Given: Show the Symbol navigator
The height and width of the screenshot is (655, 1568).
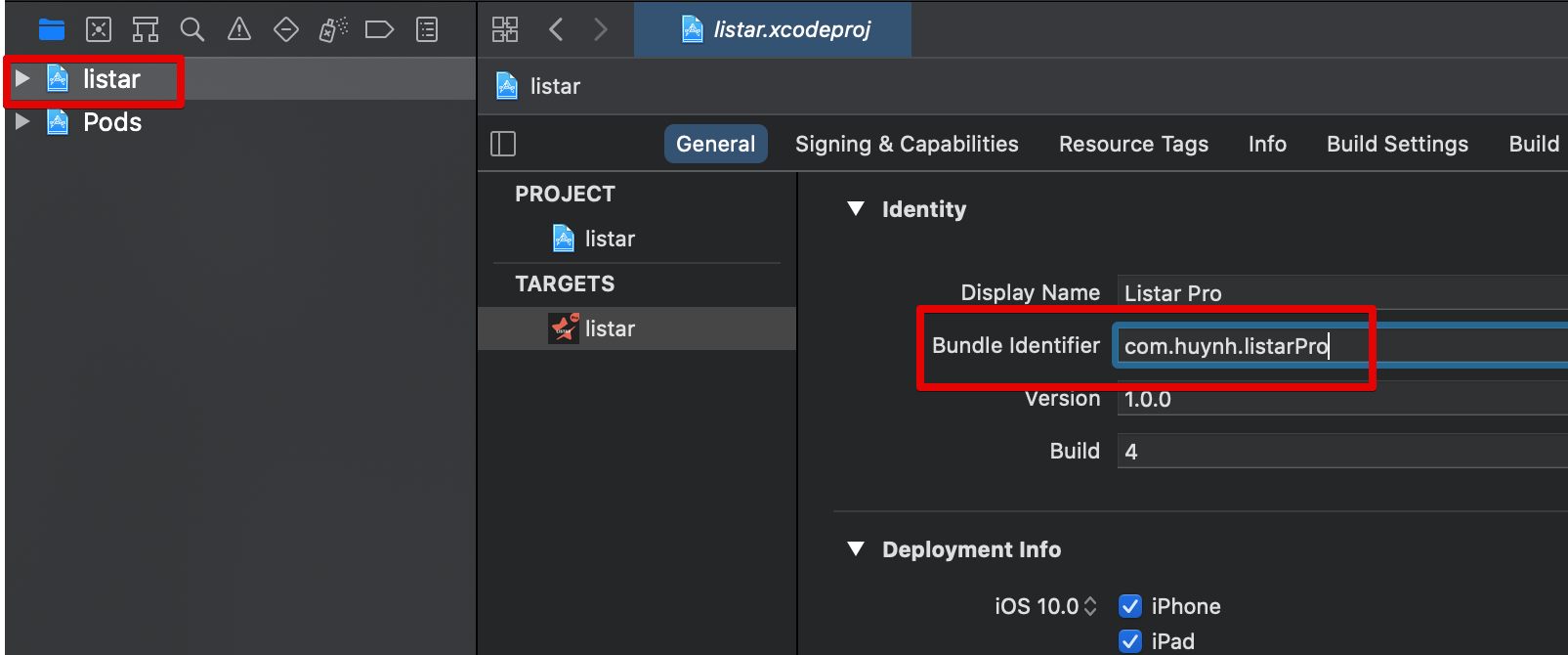Looking at the screenshot, I should [x=146, y=30].
